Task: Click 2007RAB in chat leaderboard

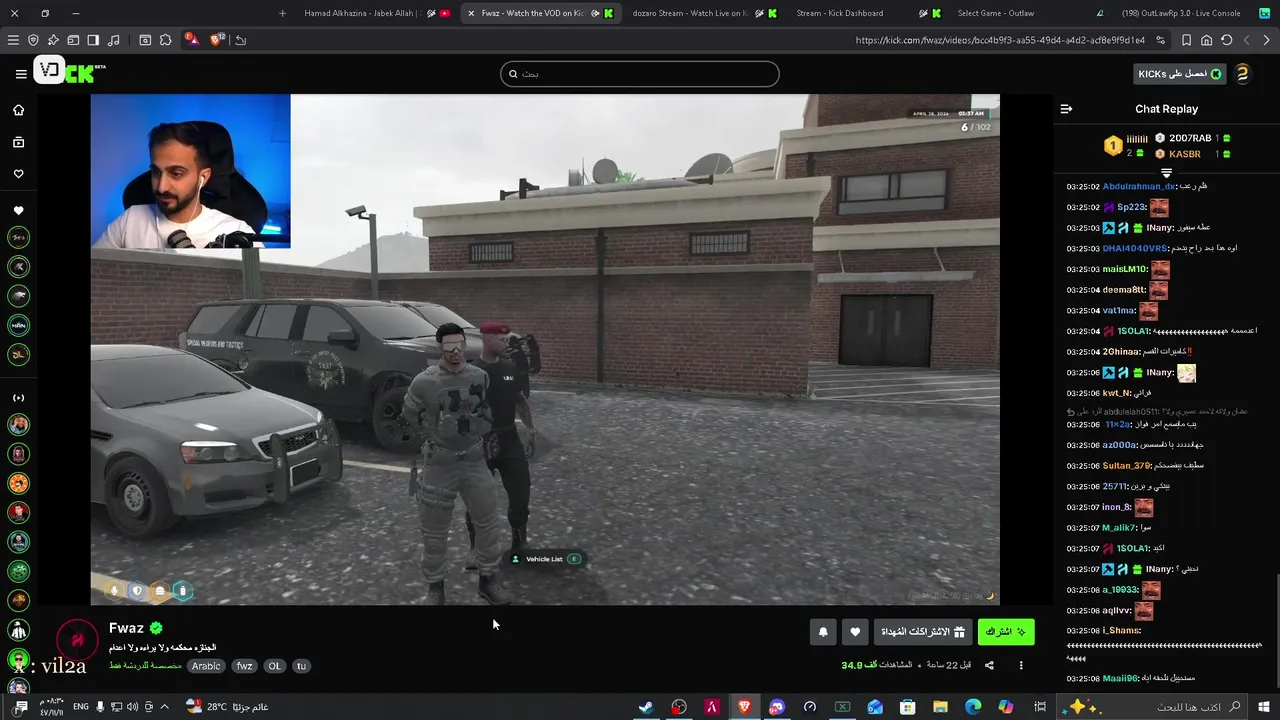Action: coord(1190,138)
